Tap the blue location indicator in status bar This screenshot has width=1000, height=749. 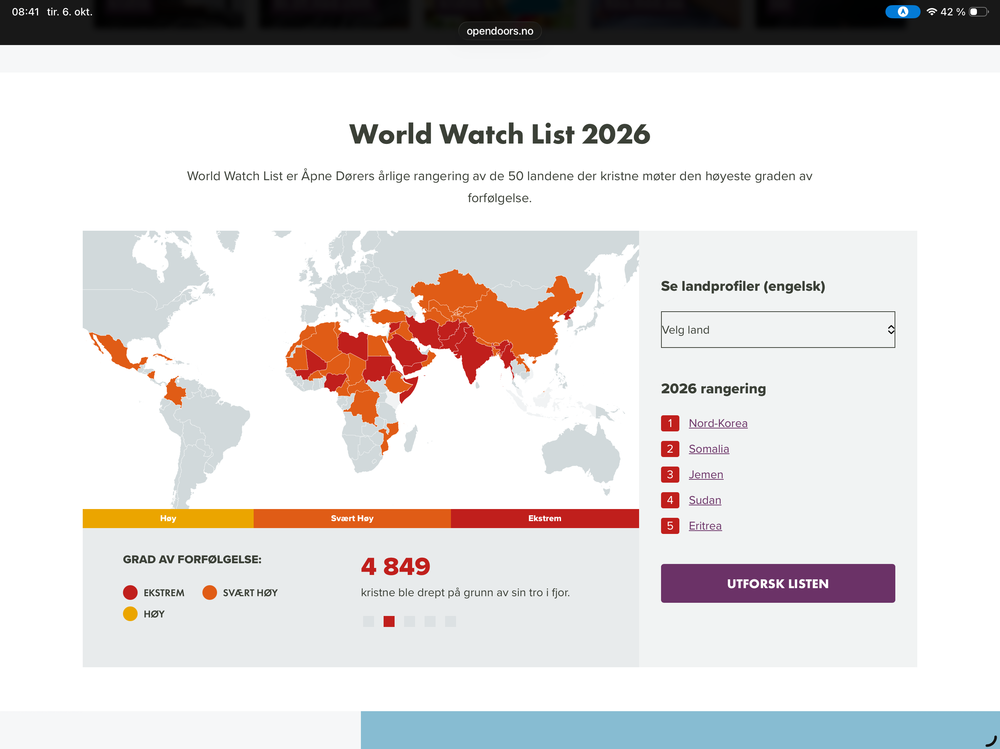pyautogui.click(x=902, y=11)
